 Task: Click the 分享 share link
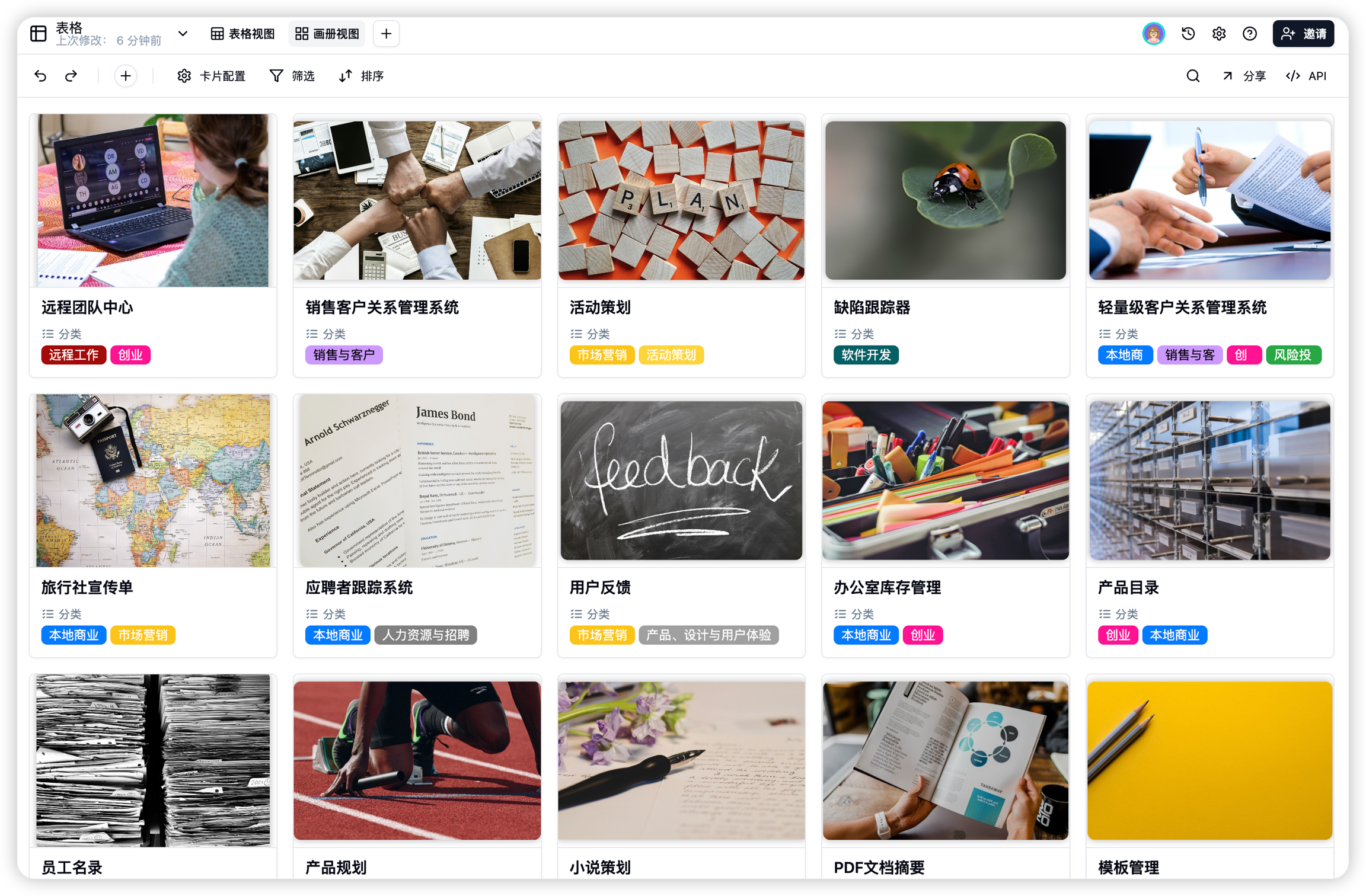click(1244, 76)
